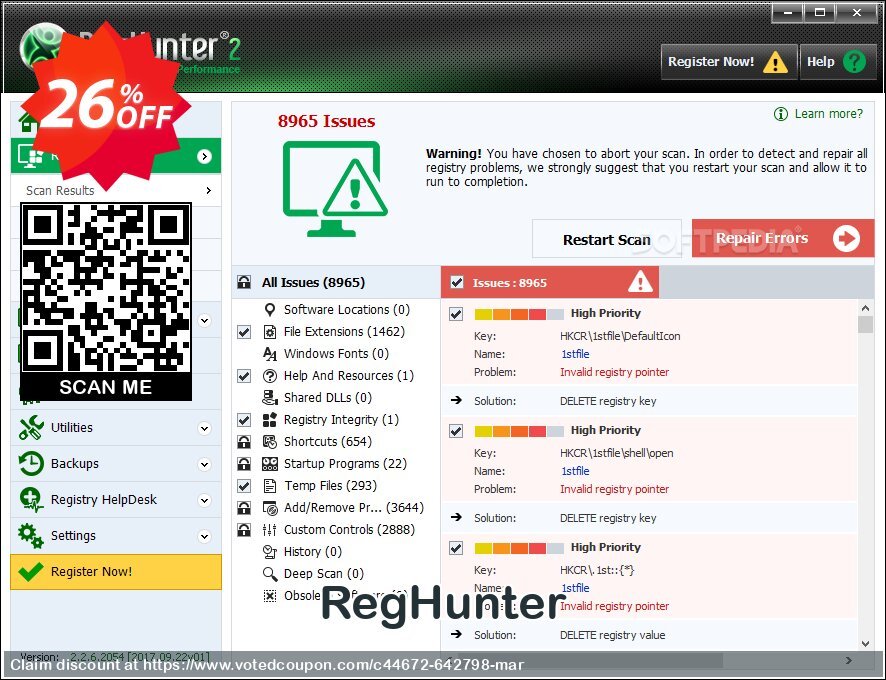Click the lock icon beside Custom Controls
The width and height of the screenshot is (886, 680).
[244, 530]
